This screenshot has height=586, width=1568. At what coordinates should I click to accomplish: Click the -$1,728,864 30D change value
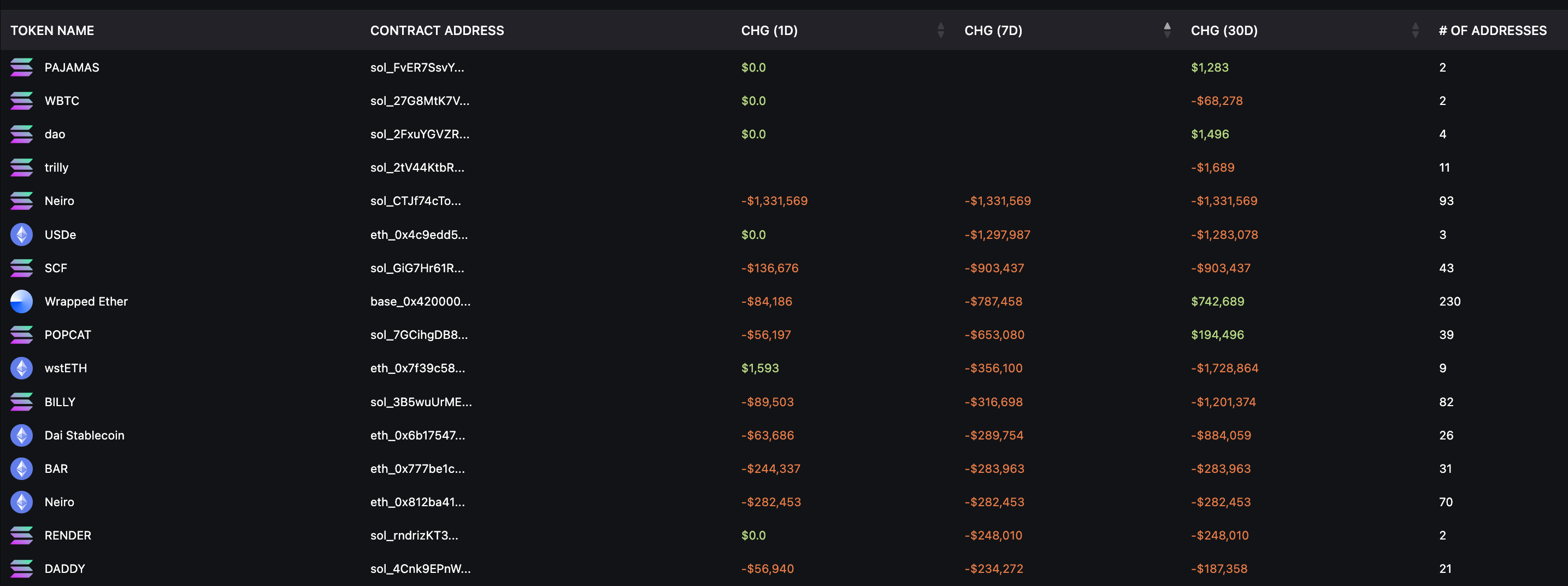(1224, 368)
